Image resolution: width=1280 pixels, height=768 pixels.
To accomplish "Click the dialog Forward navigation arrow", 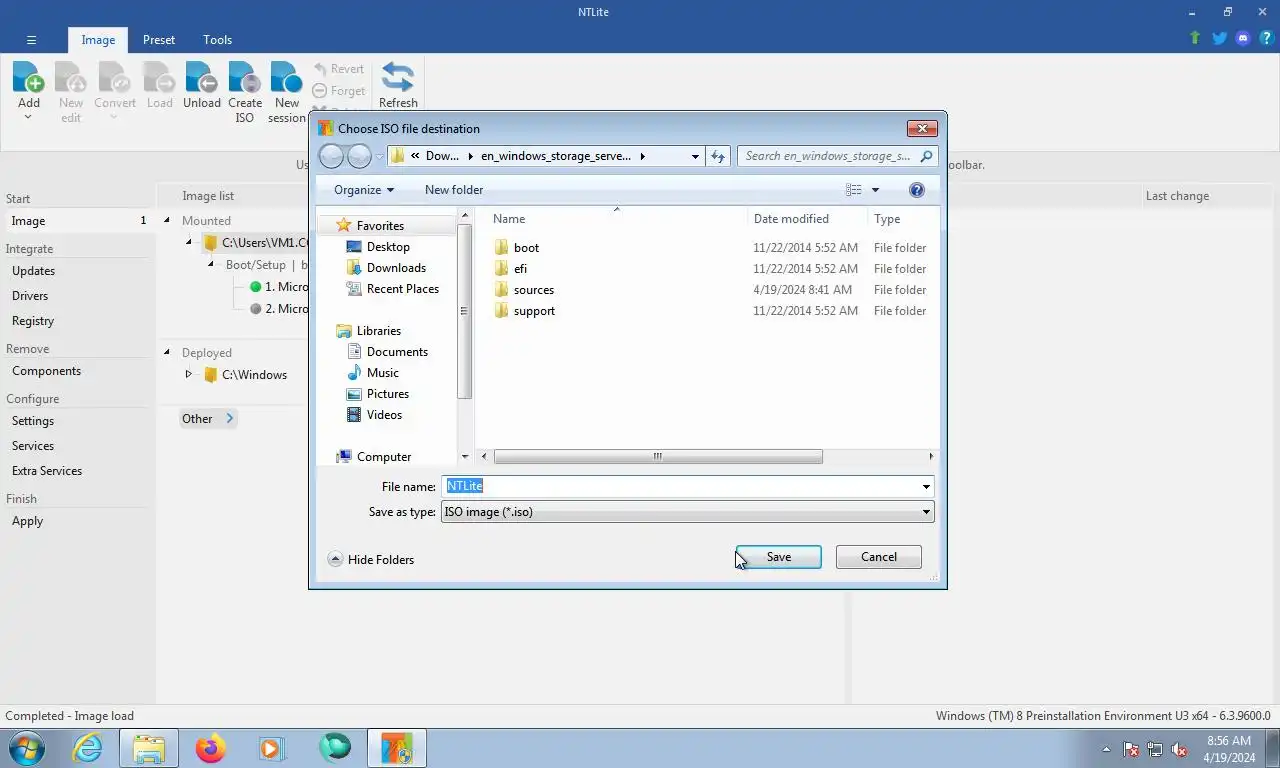I will 359,156.
